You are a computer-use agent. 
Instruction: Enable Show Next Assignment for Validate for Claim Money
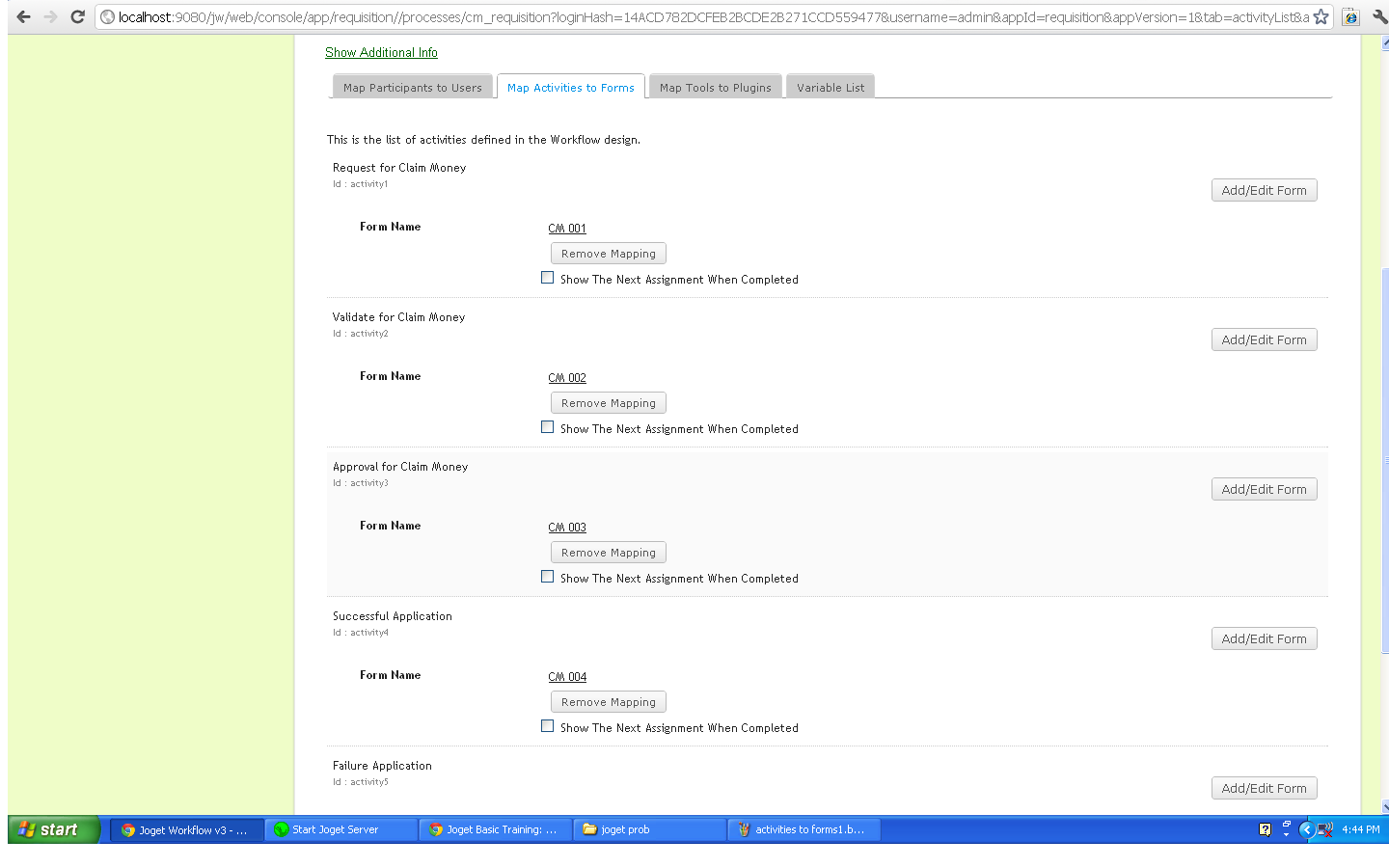click(548, 427)
